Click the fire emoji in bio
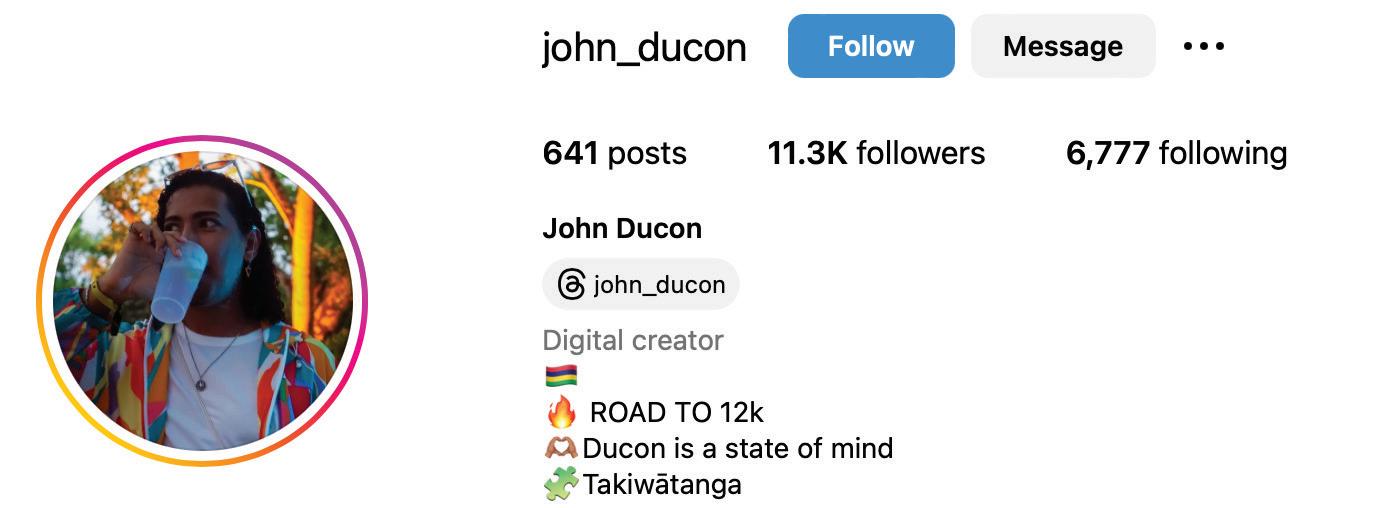 coord(561,411)
